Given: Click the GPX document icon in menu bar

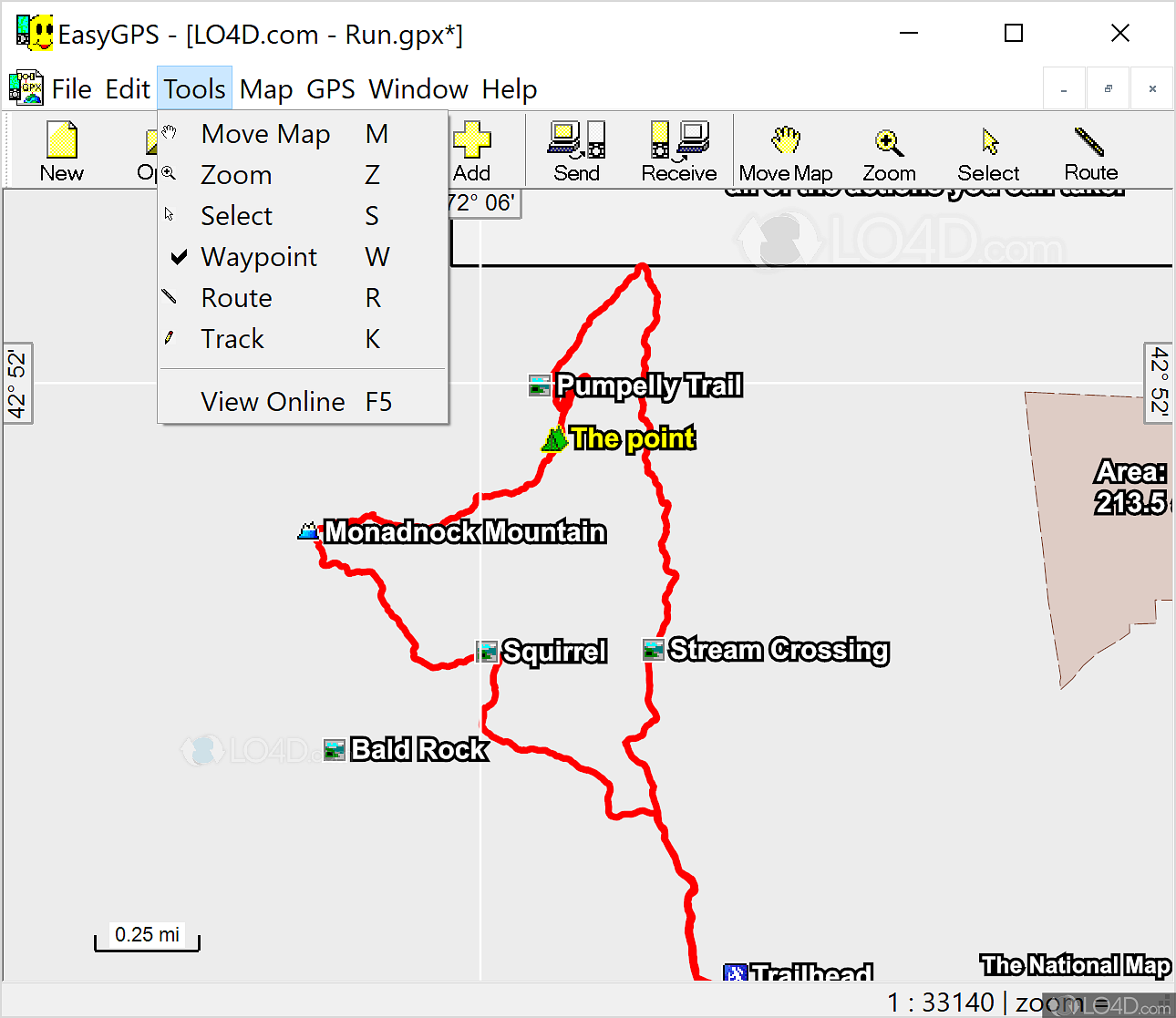Looking at the screenshot, I should (x=26, y=88).
